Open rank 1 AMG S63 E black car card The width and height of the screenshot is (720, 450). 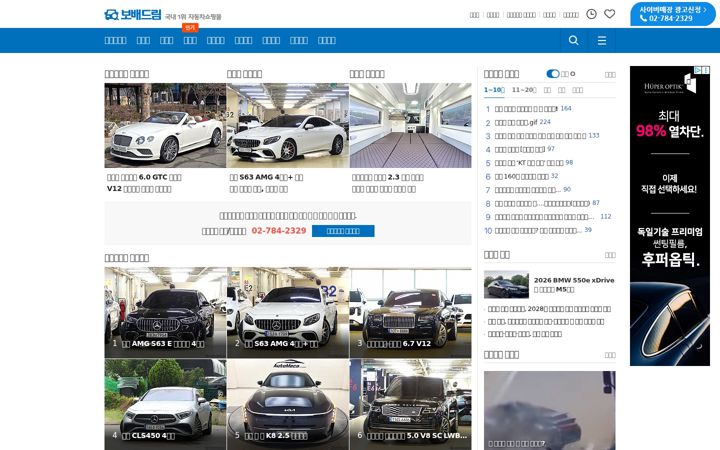click(x=165, y=312)
